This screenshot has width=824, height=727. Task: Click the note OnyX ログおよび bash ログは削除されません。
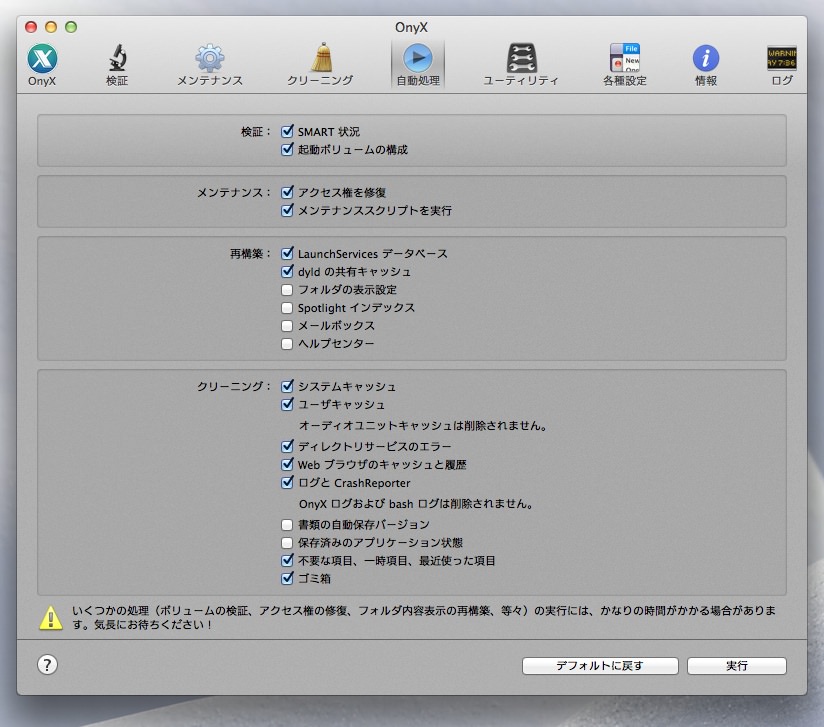416,504
